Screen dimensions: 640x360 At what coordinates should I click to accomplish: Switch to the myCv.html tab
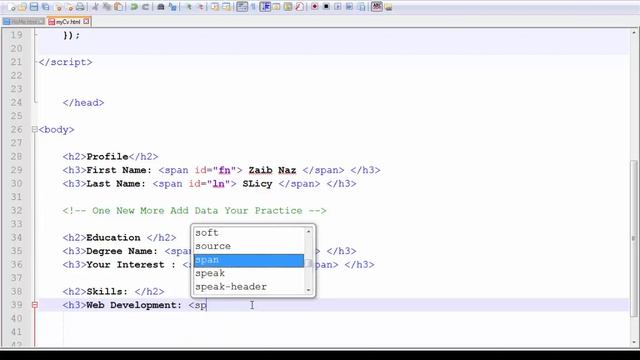pyautogui.click(x=68, y=22)
